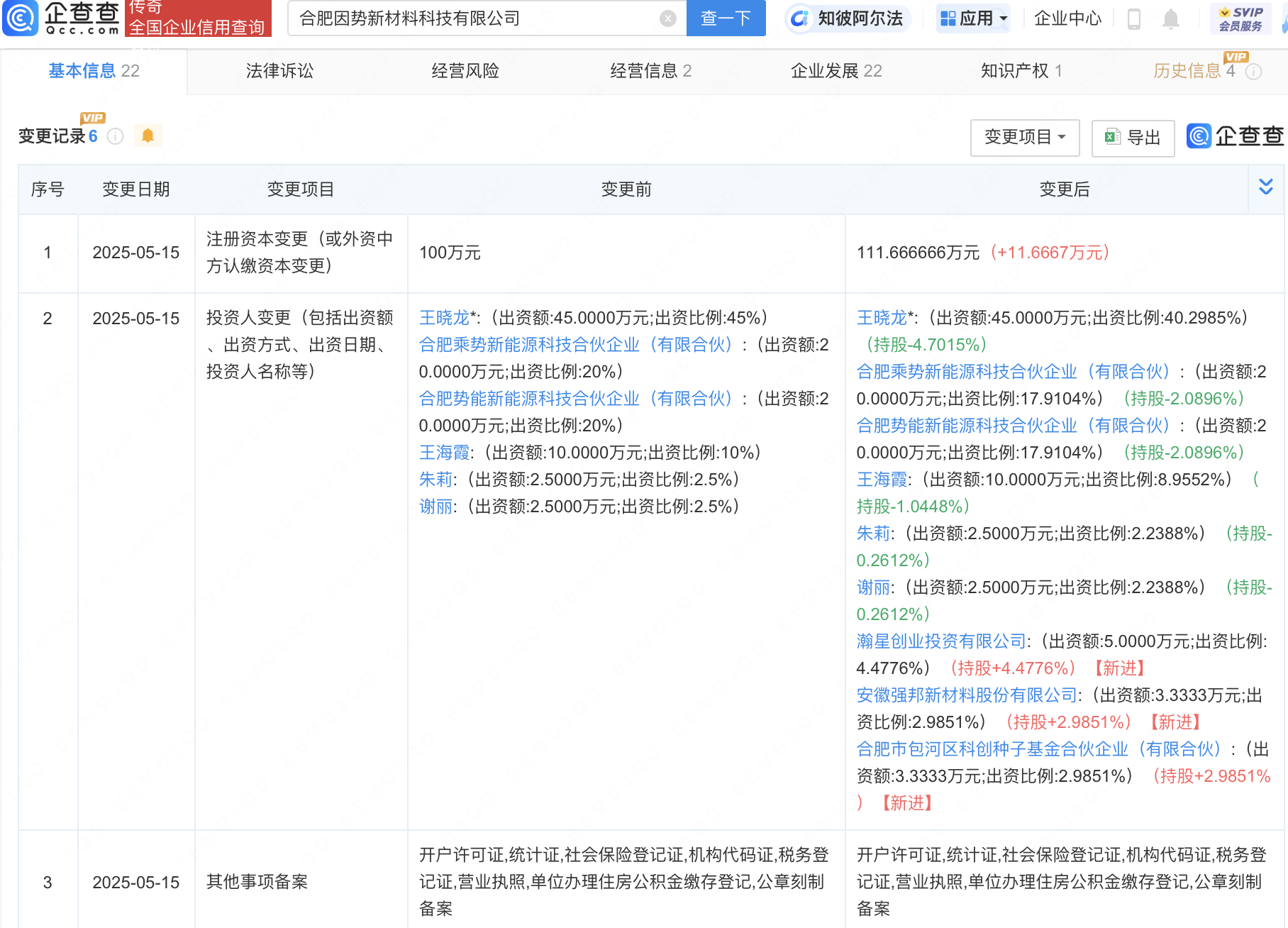Click the orange bell alert for change records
This screenshot has width=1288, height=928.
[148, 136]
